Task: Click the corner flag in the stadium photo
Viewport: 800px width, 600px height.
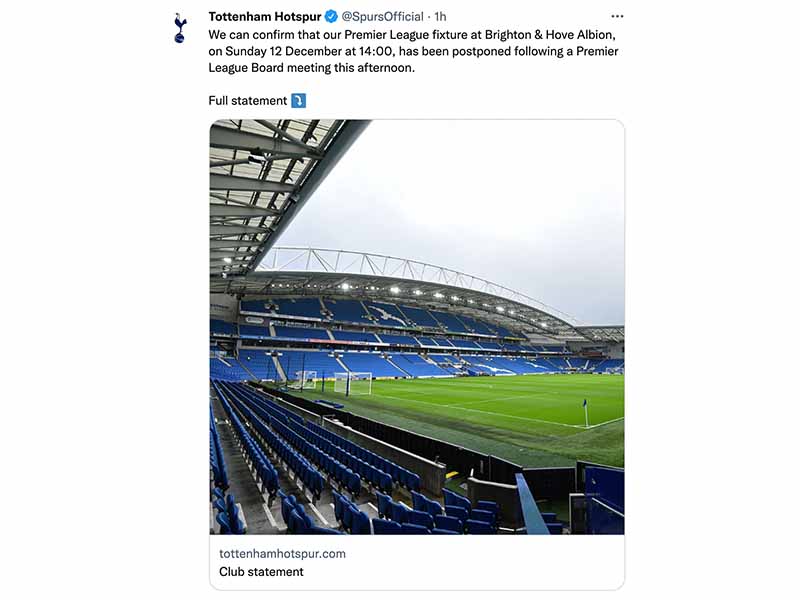Action: coord(585,413)
